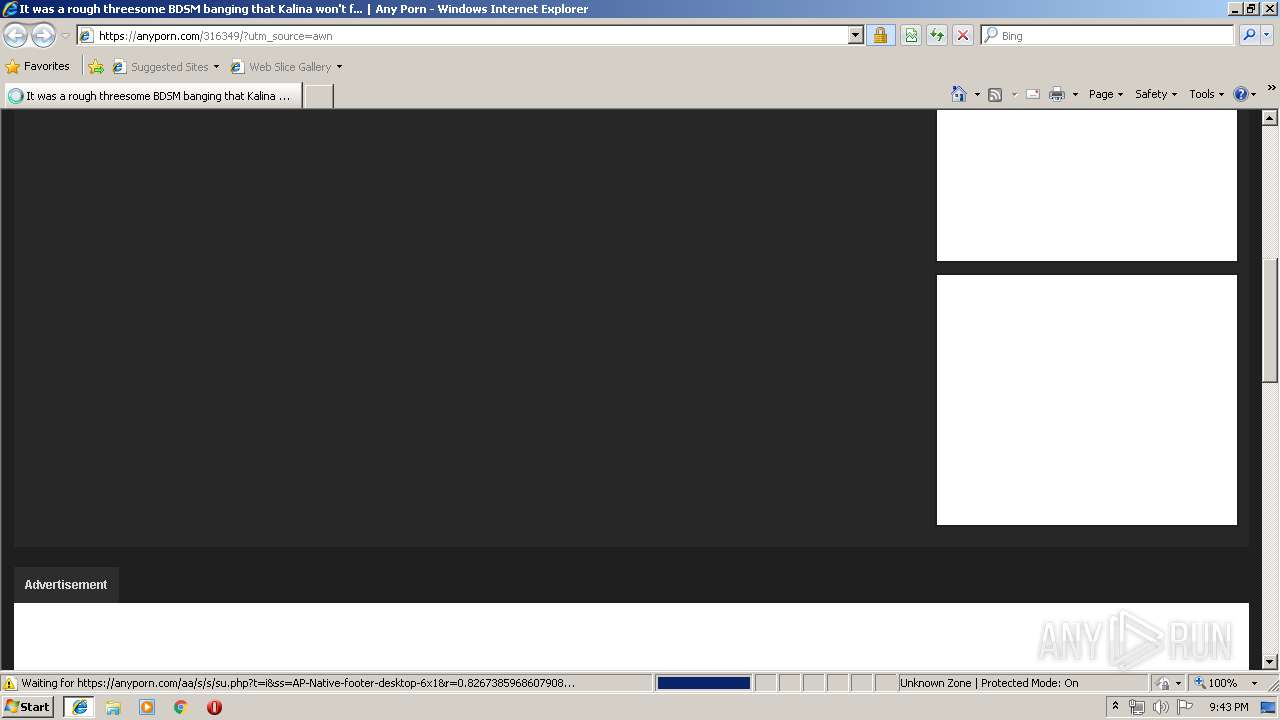Toggle the Compatibility View icon
Viewport: 1280px width, 720px height.
(x=911, y=36)
